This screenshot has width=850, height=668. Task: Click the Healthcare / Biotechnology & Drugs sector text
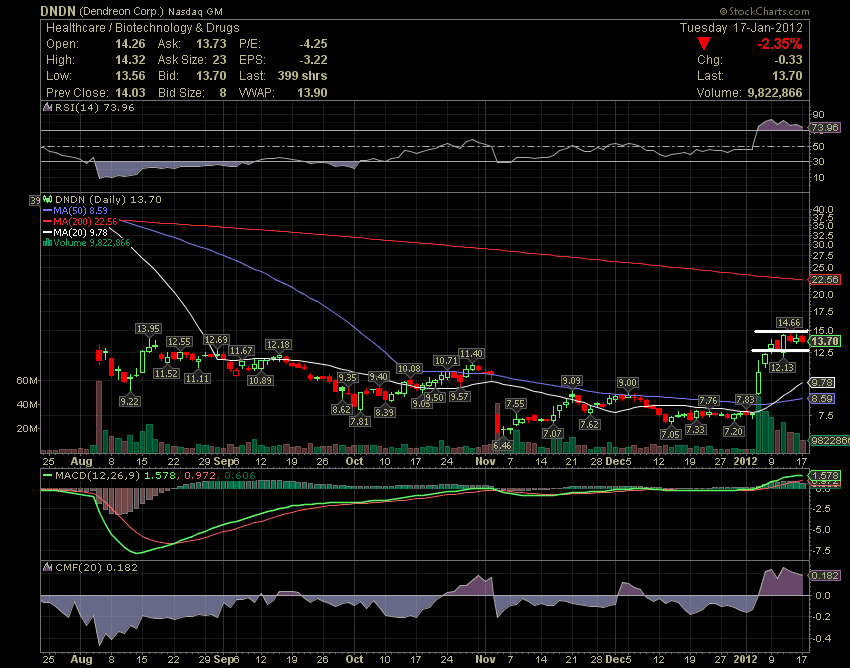click(x=143, y=28)
